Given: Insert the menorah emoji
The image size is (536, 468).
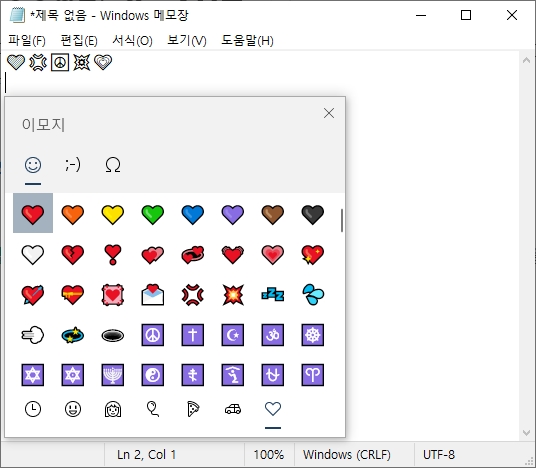Looking at the screenshot, I should click(x=113, y=375).
